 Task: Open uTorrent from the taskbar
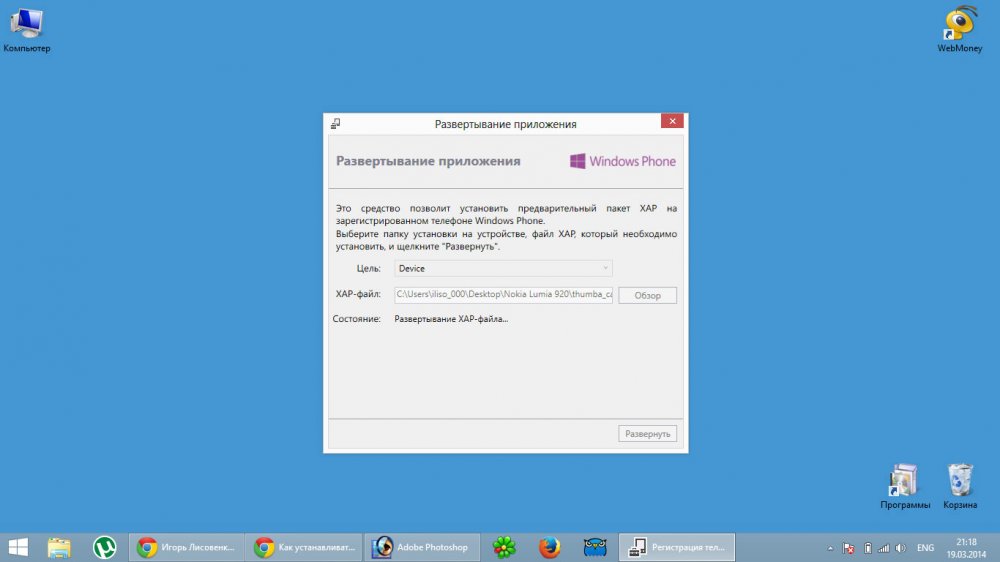105,547
